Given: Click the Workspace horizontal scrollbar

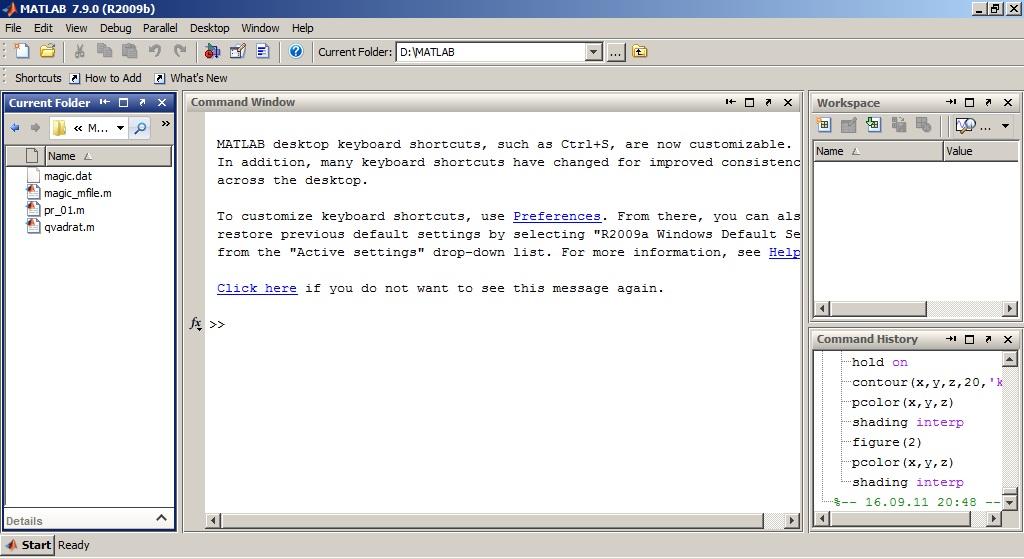Looking at the screenshot, I should click(878, 308).
